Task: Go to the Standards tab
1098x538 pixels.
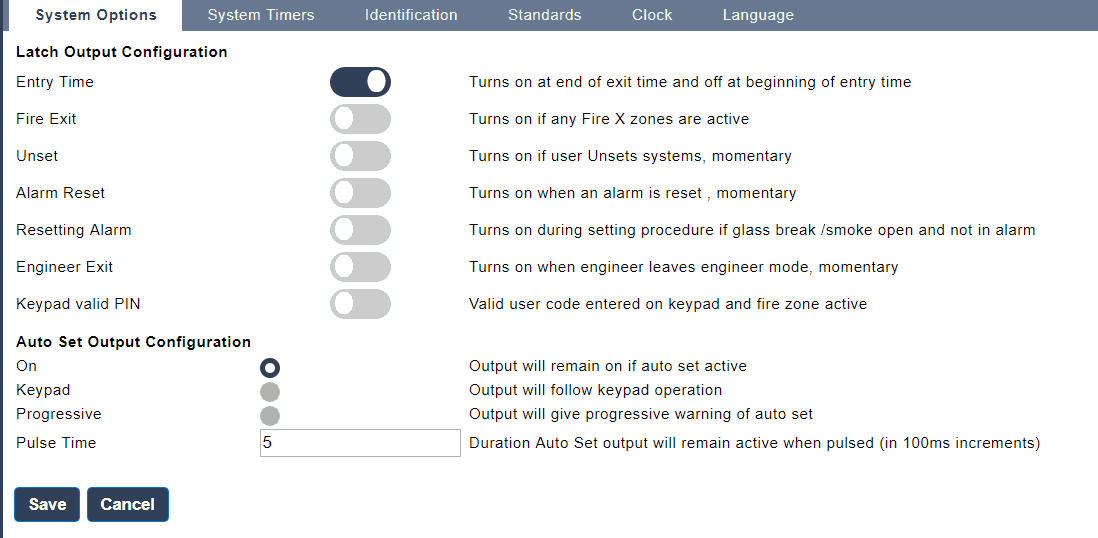Action: pos(544,15)
